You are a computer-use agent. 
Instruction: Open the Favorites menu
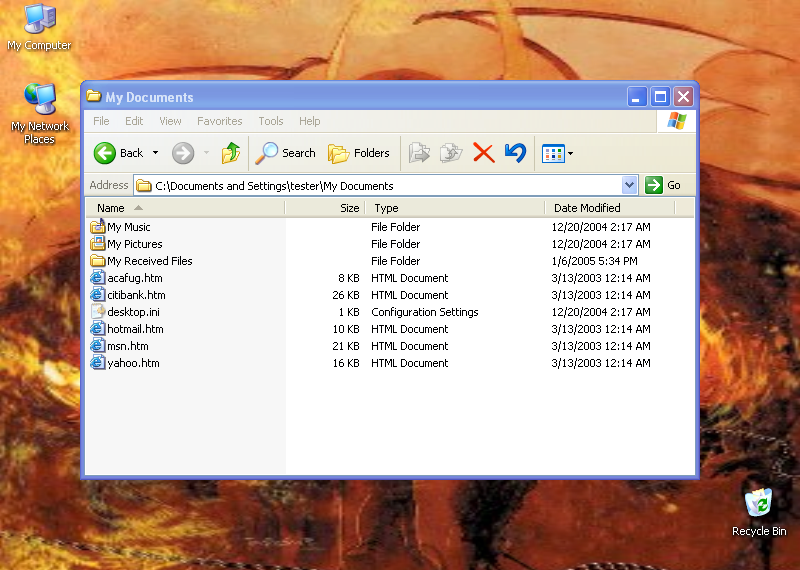pos(220,121)
